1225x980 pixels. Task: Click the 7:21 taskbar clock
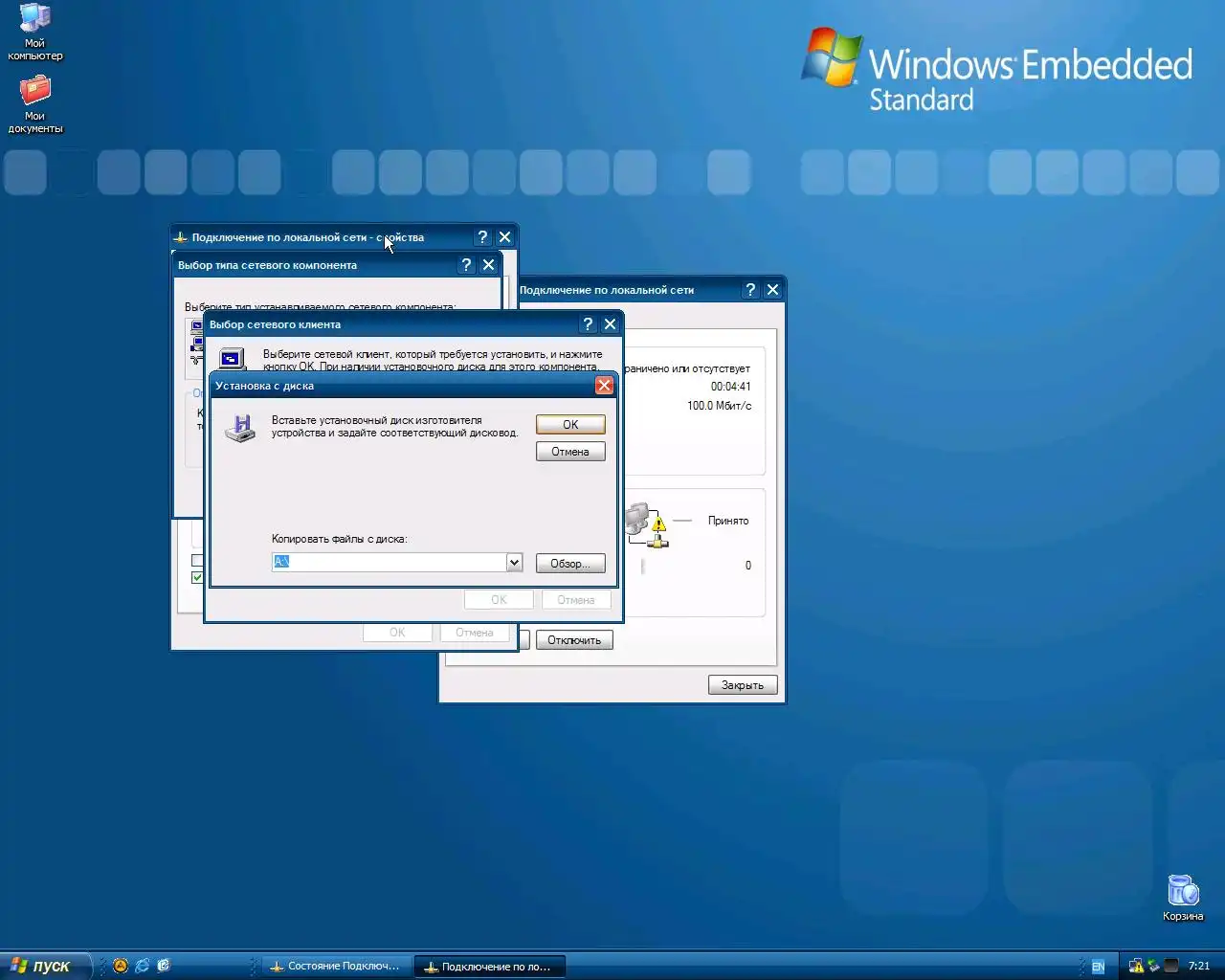1199,967
